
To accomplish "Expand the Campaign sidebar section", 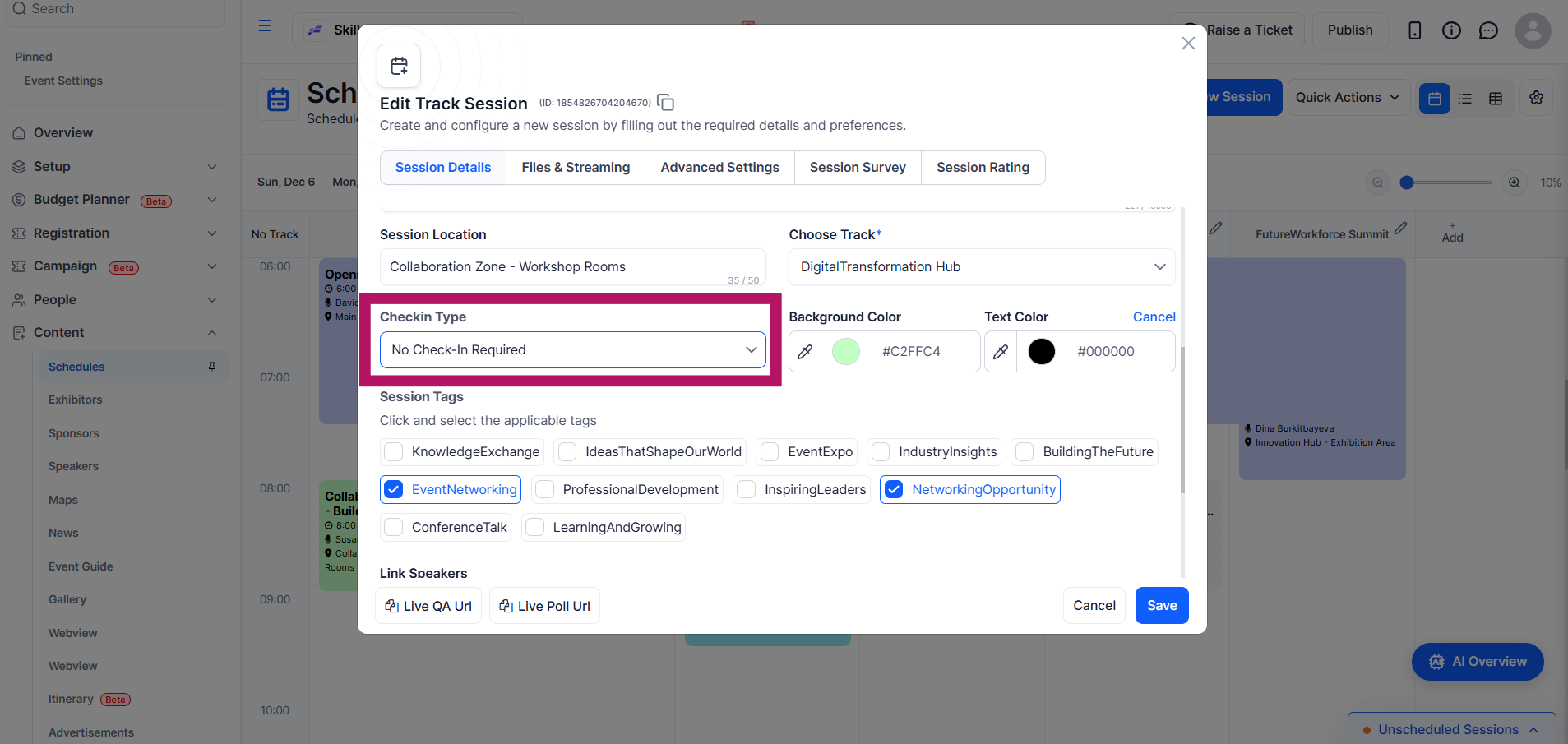I will coord(212,266).
